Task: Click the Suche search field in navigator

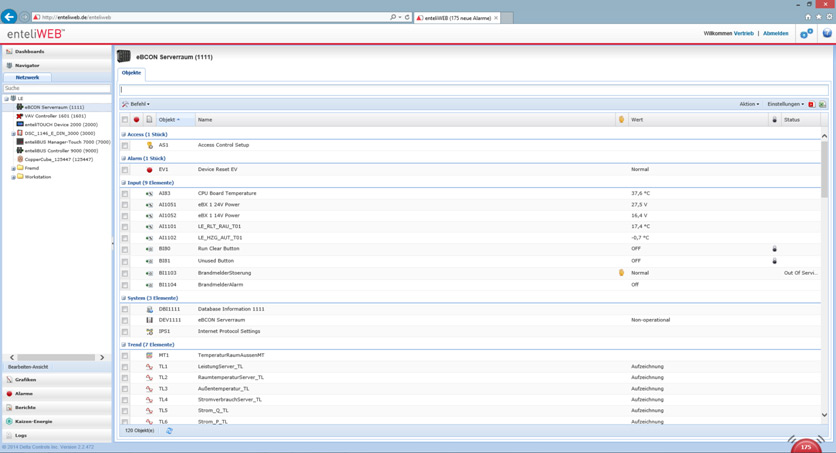Action: click(x=57, y=88)
